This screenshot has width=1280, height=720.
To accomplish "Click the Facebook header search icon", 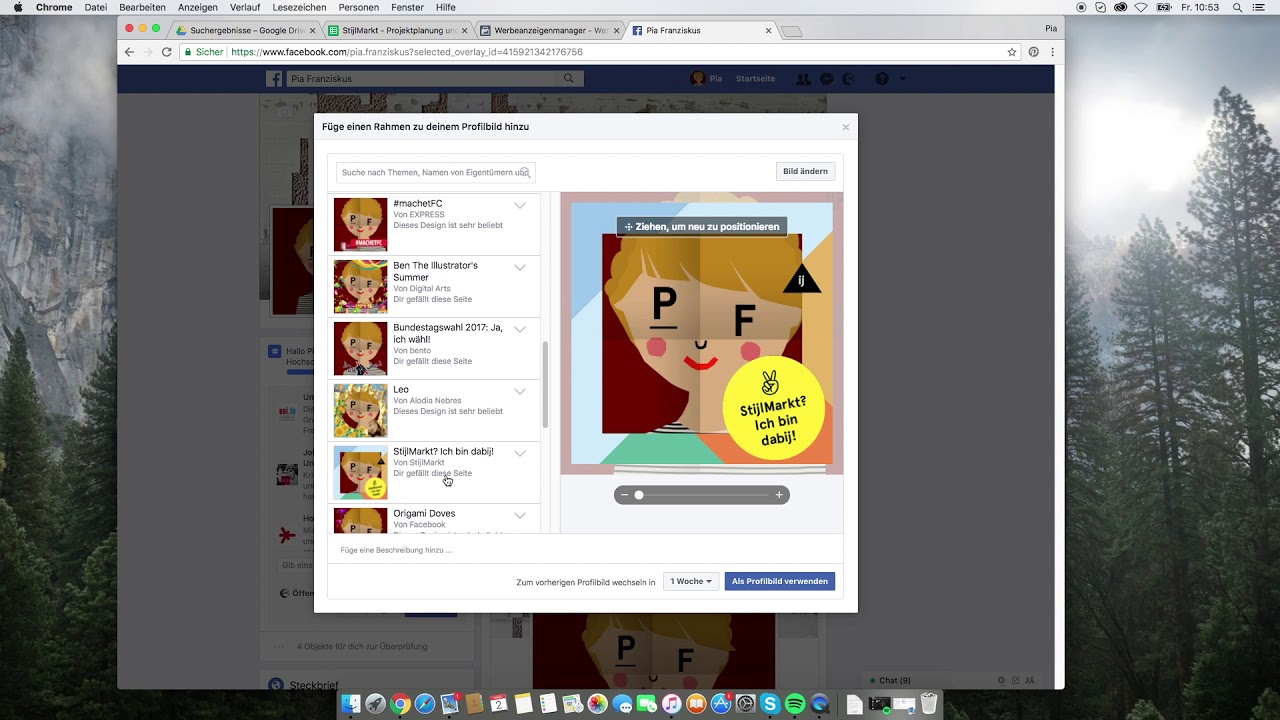I will [x=569, y=78].
